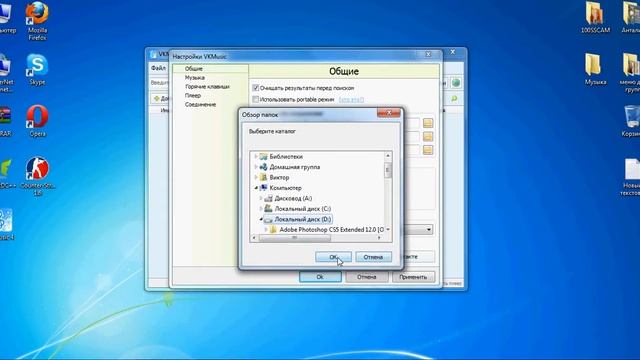The width and height of the screenshot is (640, 360).
Task: Enable Использовать portable режим checkbox
Action: click(256, 99)
